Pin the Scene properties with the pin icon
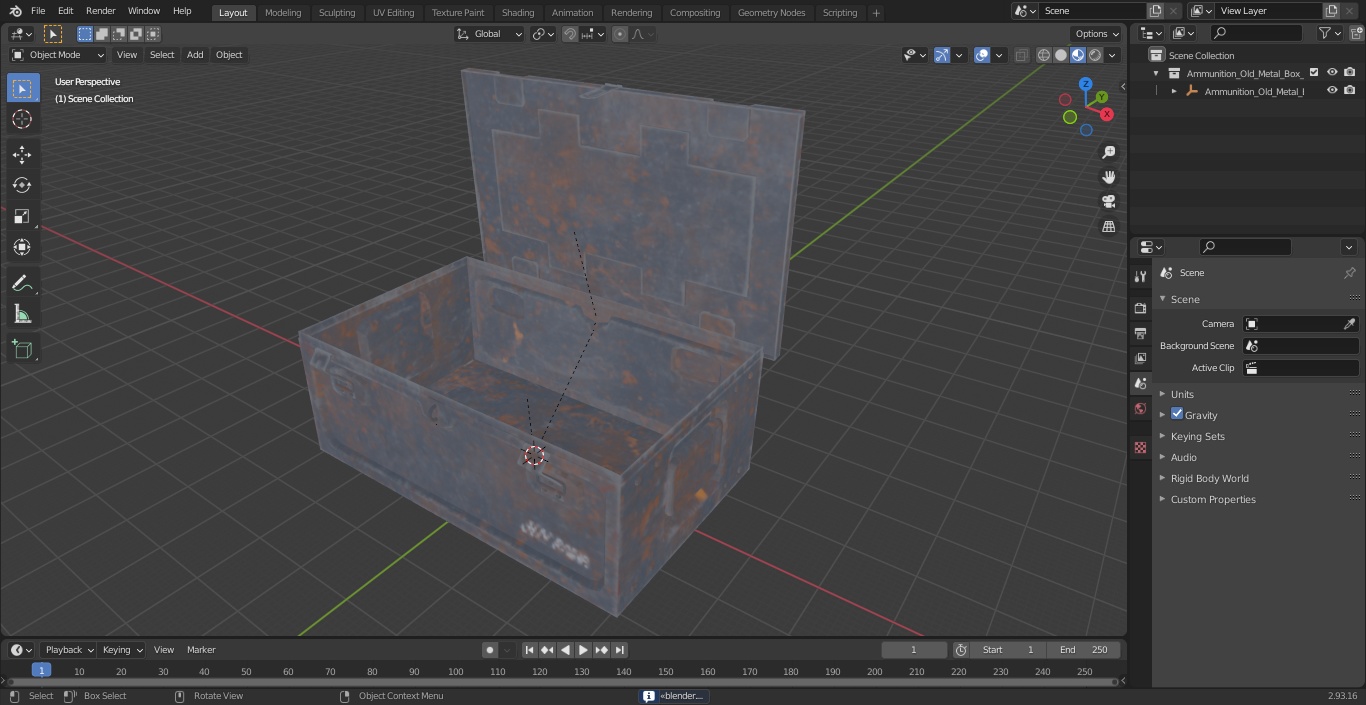 1349,273
